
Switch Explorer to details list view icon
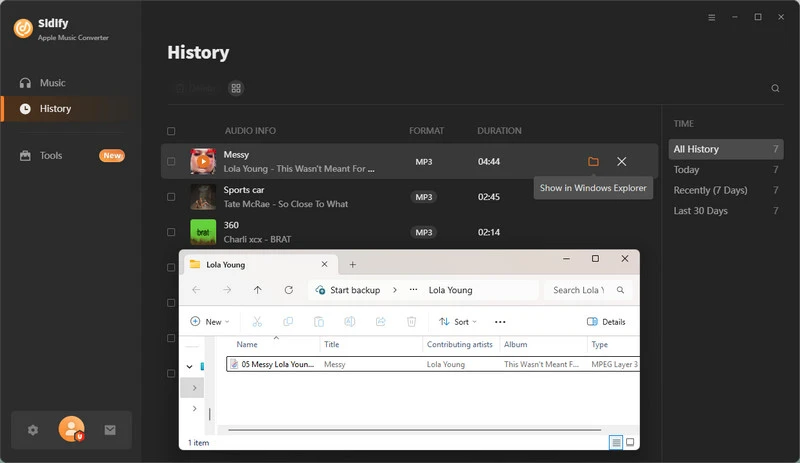click(616, 442)
